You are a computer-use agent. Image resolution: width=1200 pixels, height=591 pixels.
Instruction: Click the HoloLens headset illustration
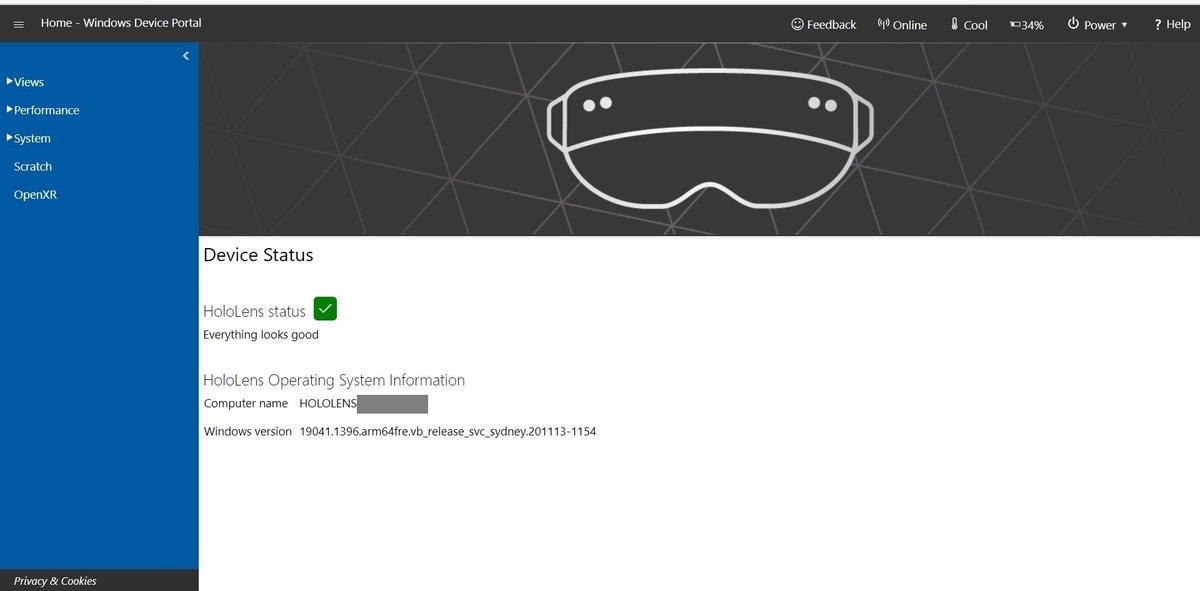tap(710, 138)
